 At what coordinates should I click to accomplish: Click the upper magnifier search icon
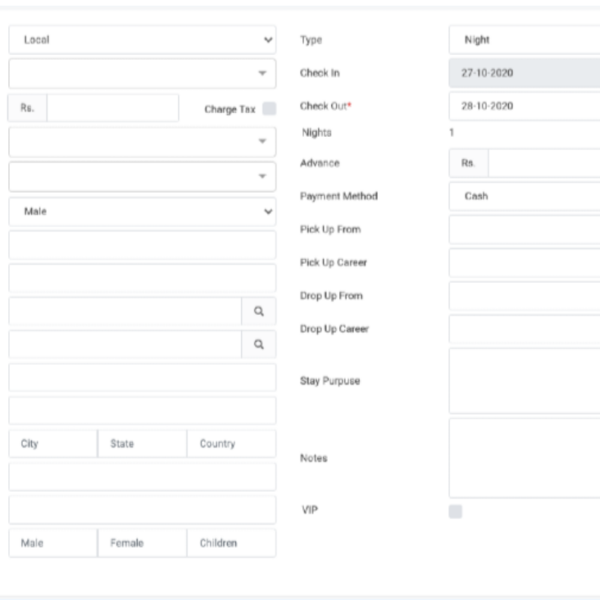point(258,311)
